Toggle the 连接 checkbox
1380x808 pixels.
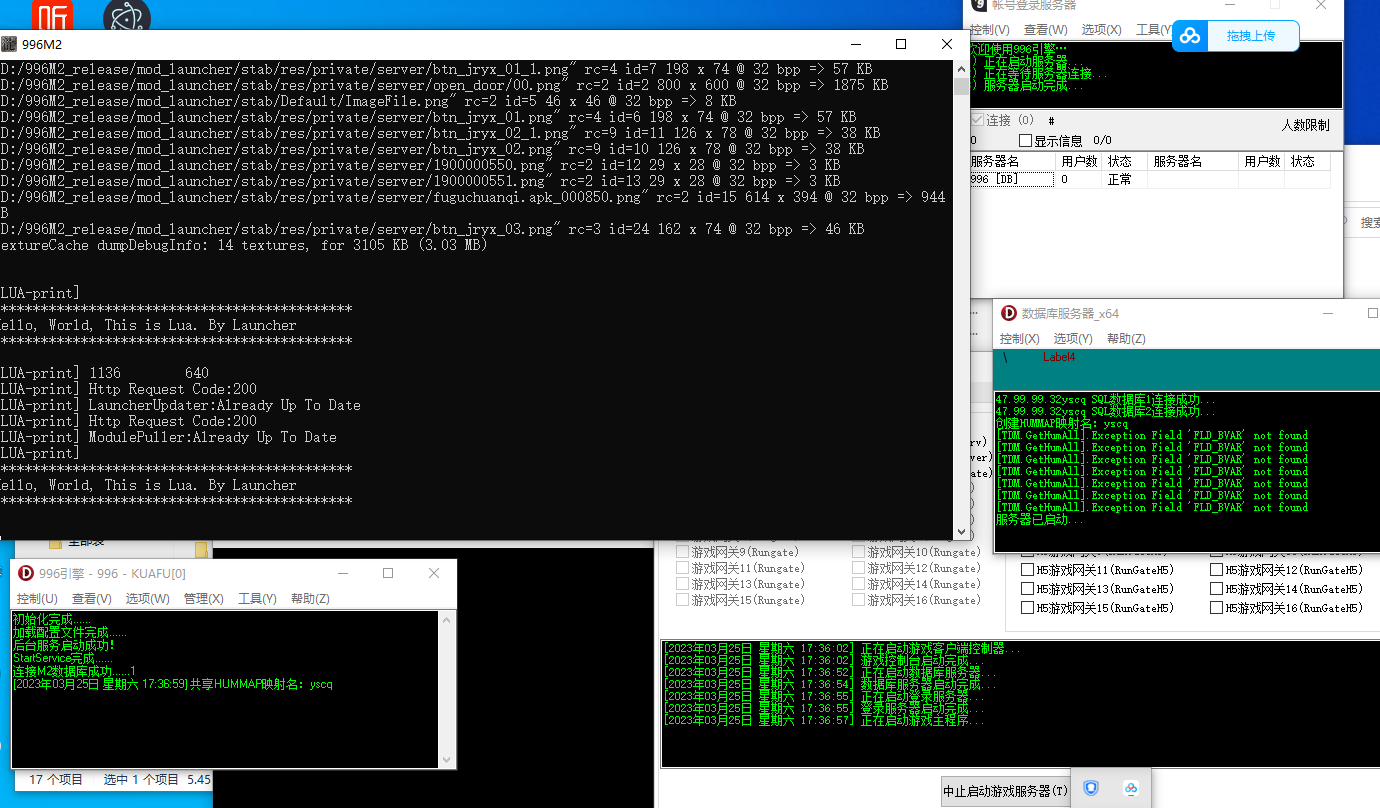[977, 119]
